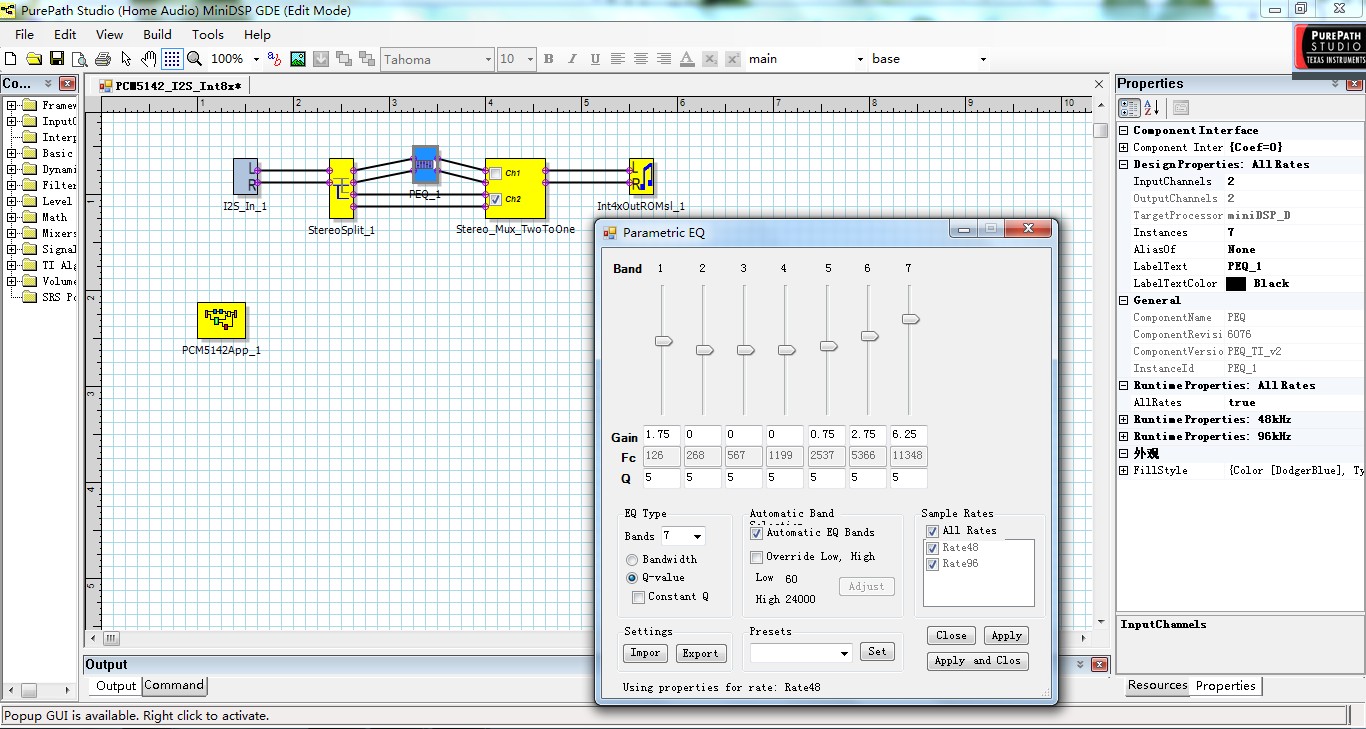Check Override Low, High option
Screen dimensions: 1366x729
[x=757, y=557]
